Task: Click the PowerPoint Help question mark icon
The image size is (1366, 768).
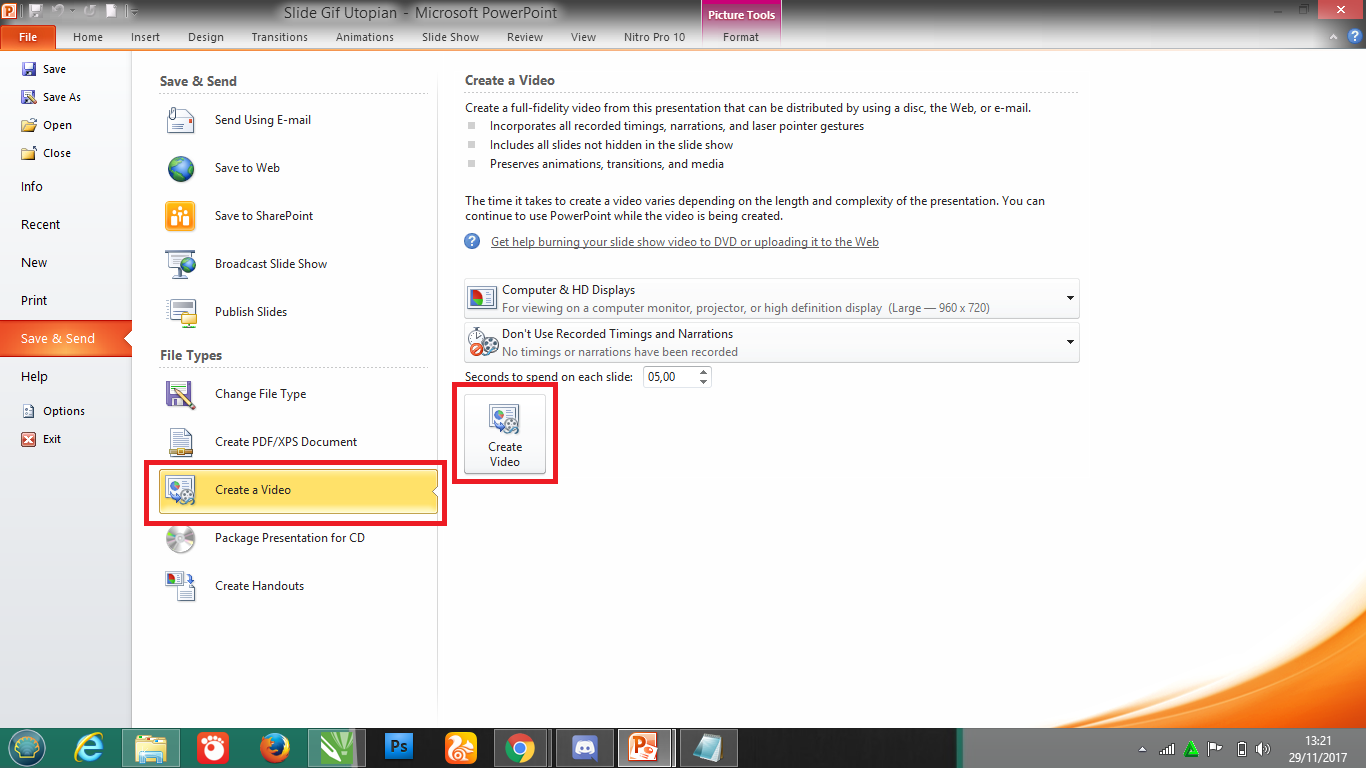Action: 1354,36
